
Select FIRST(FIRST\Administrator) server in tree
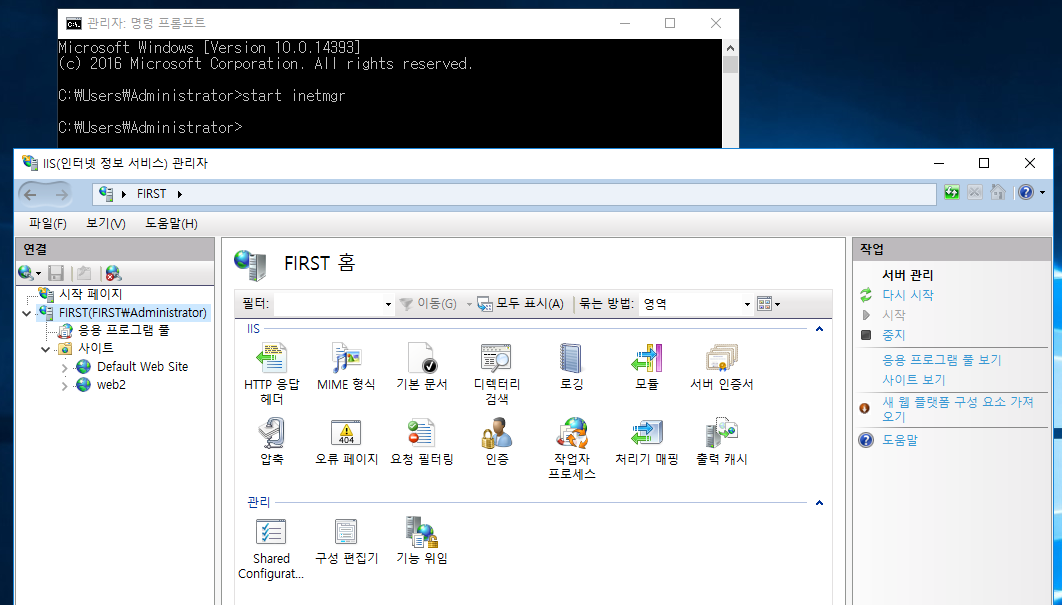click(x=133, y=312)
